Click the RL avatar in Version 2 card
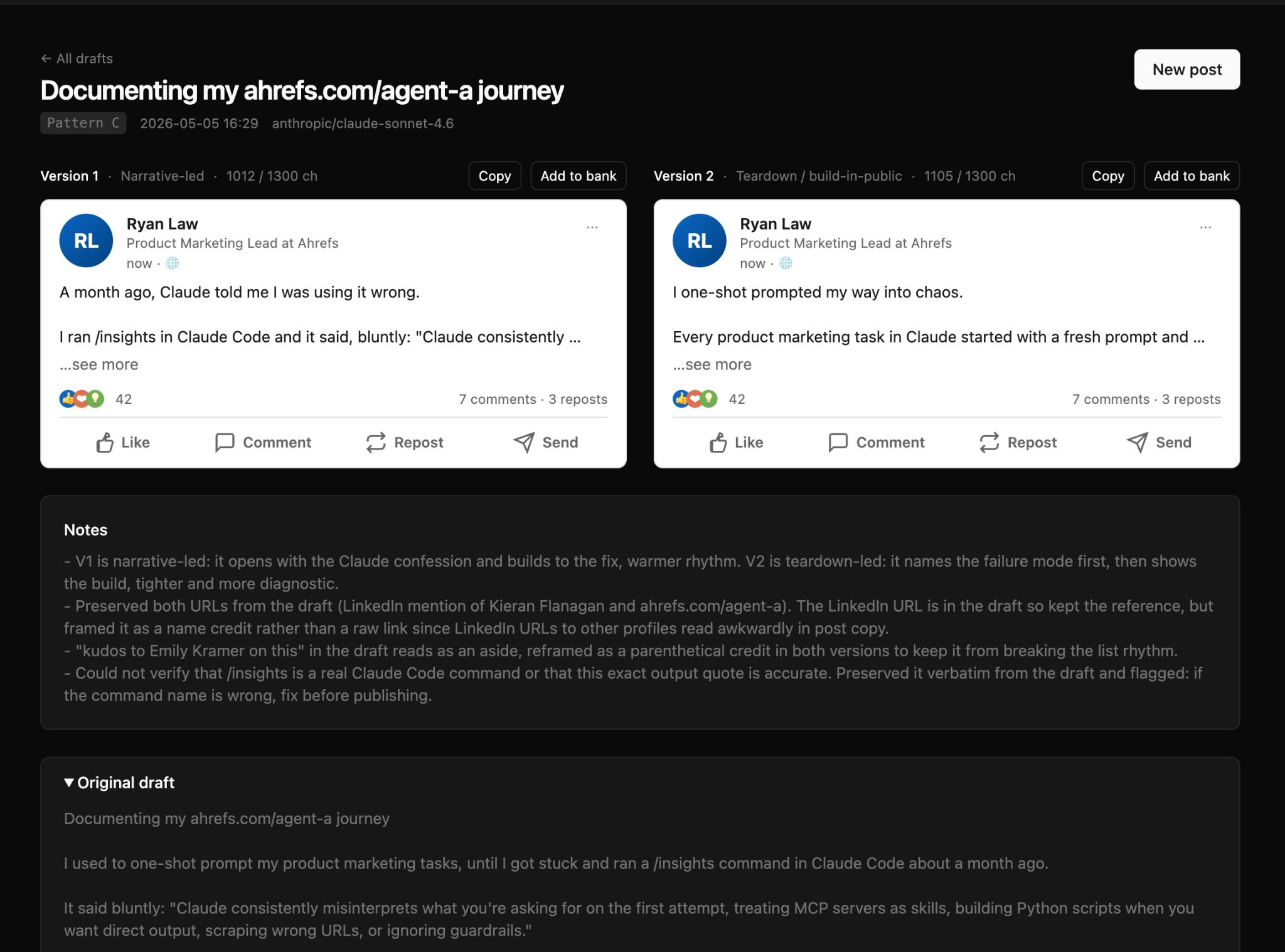This screenshot has width=1285, height=952. tap(699, 241)
